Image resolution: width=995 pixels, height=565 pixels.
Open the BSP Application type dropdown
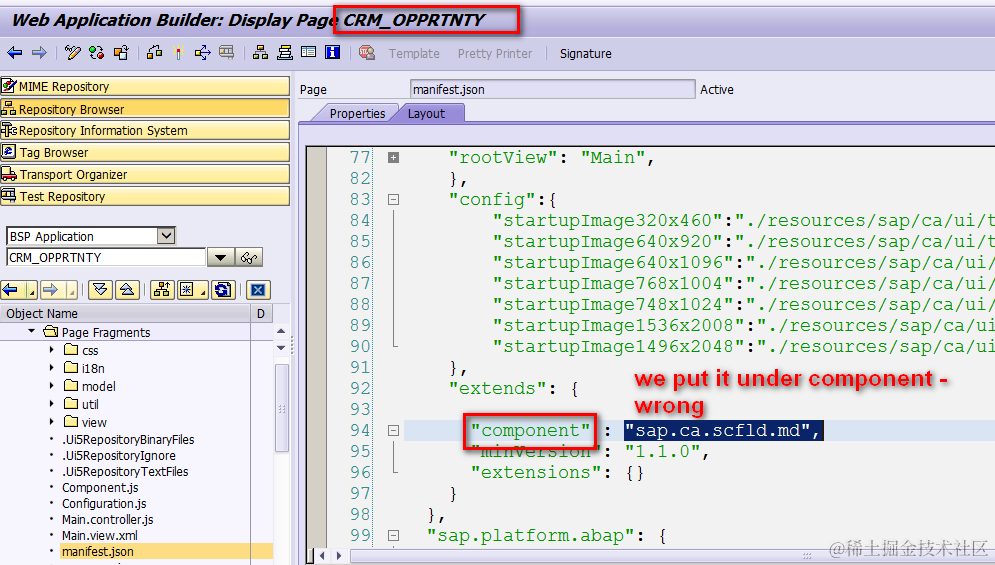[166, 236]
